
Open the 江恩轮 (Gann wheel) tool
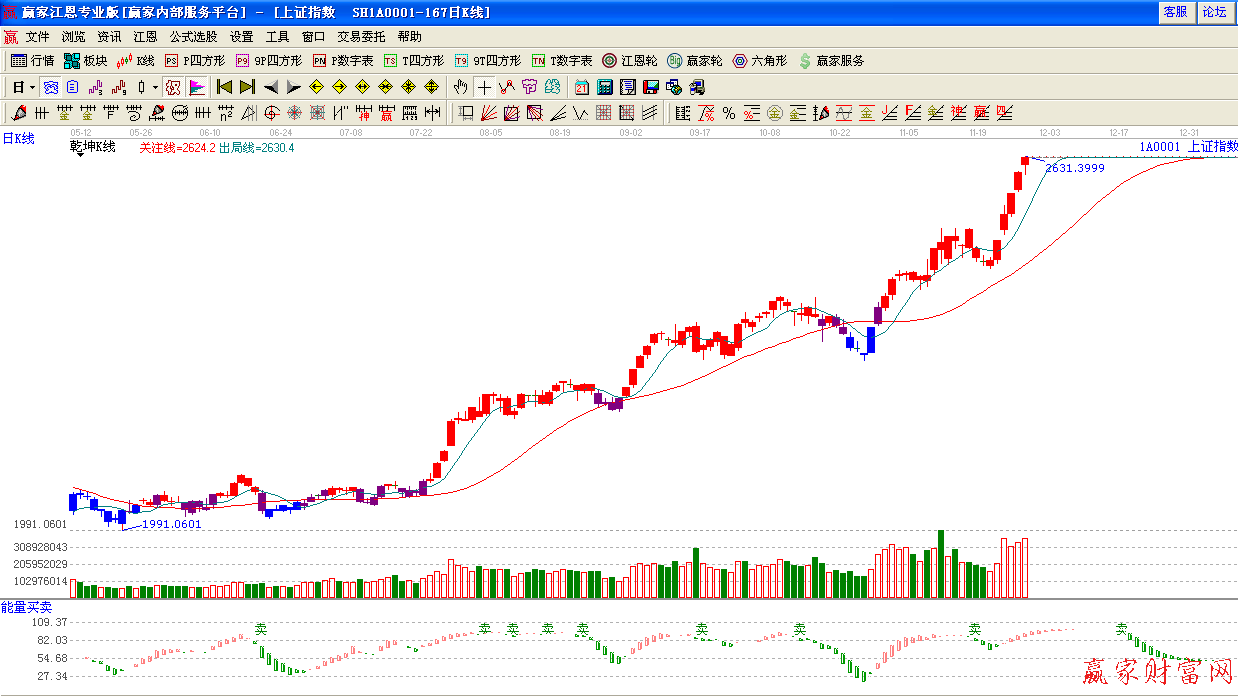(629, 61)
